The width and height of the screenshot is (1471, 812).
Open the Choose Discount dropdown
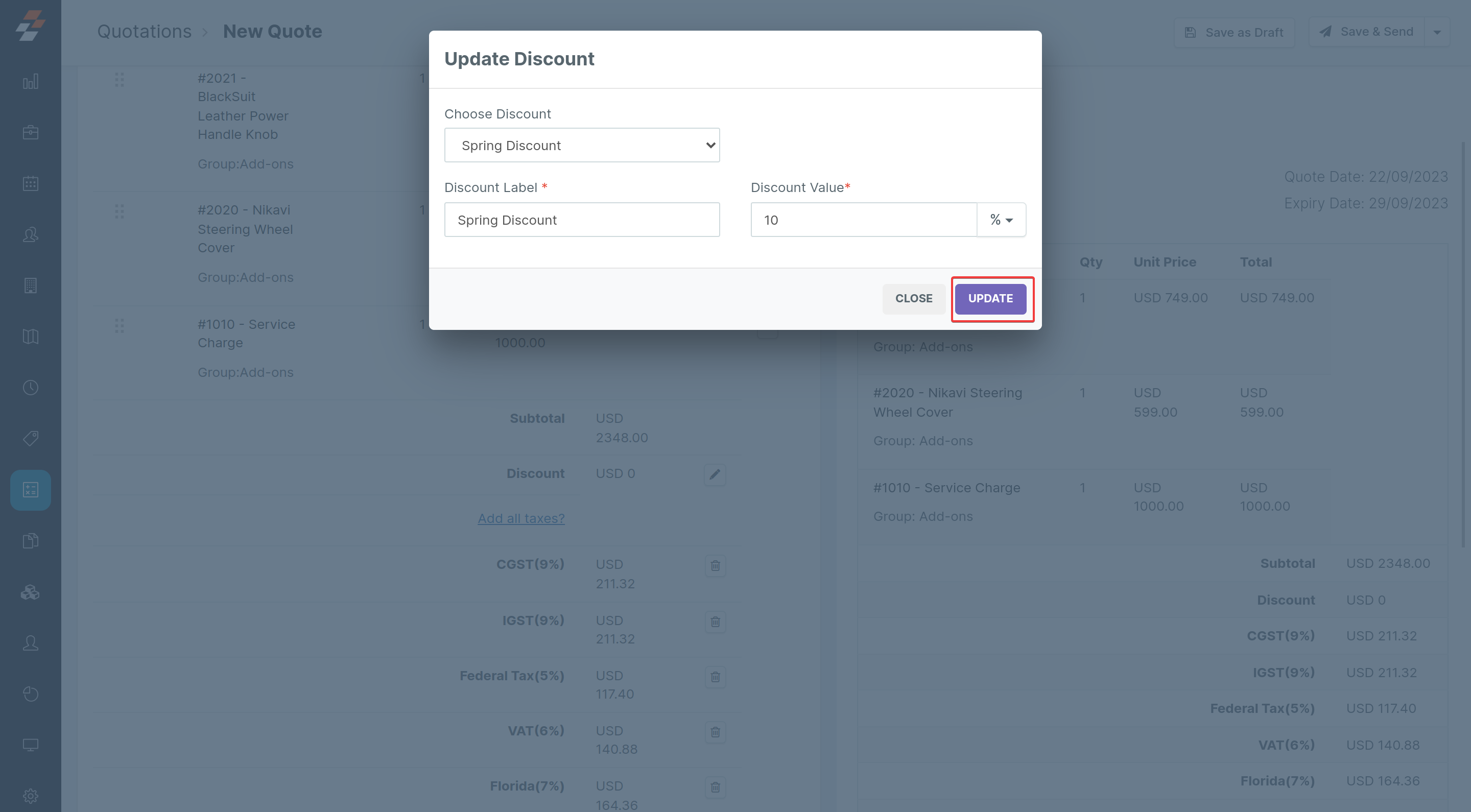coord(581,146)
